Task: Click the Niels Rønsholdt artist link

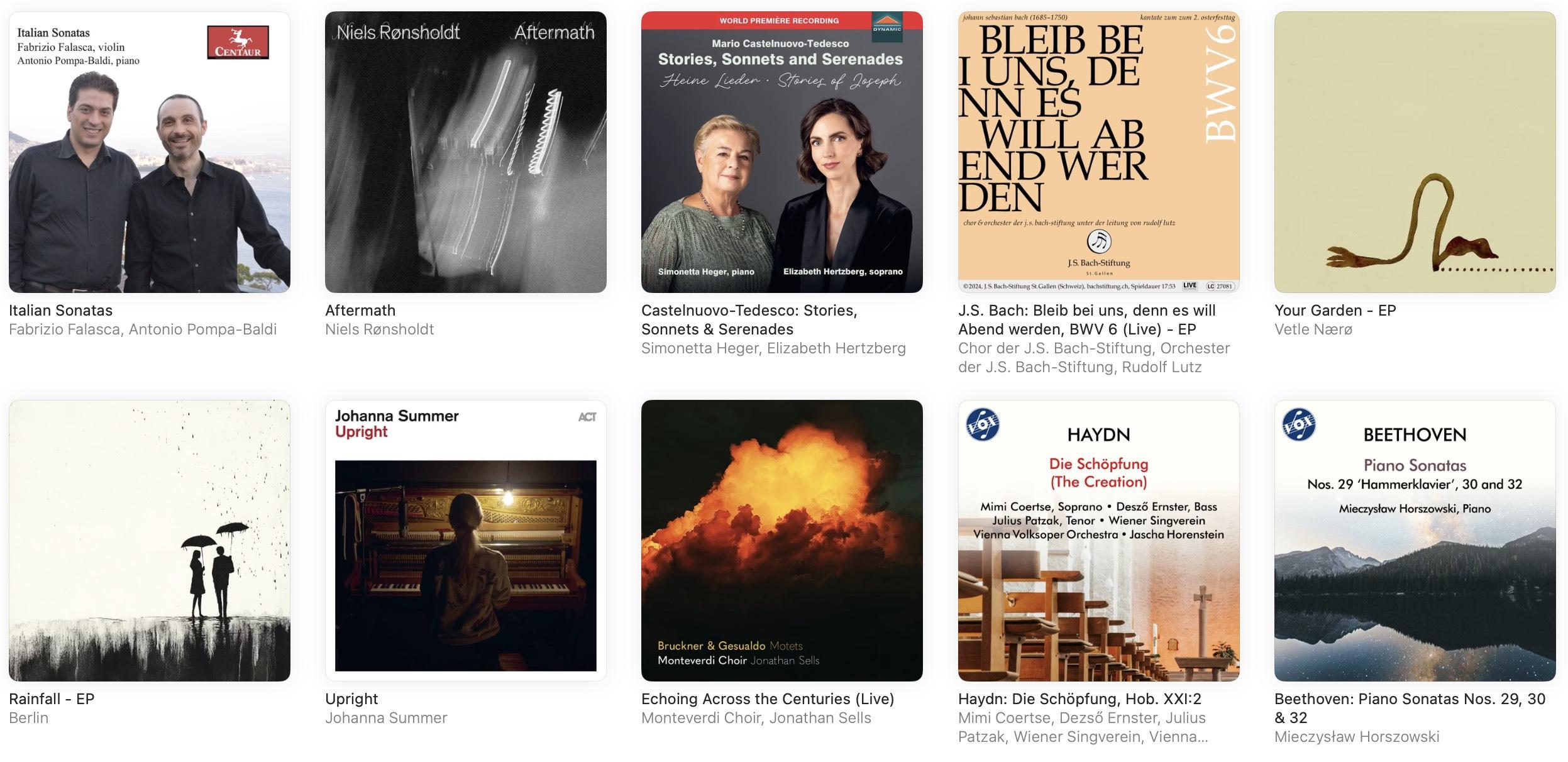Action: click(x=379, y=329)
